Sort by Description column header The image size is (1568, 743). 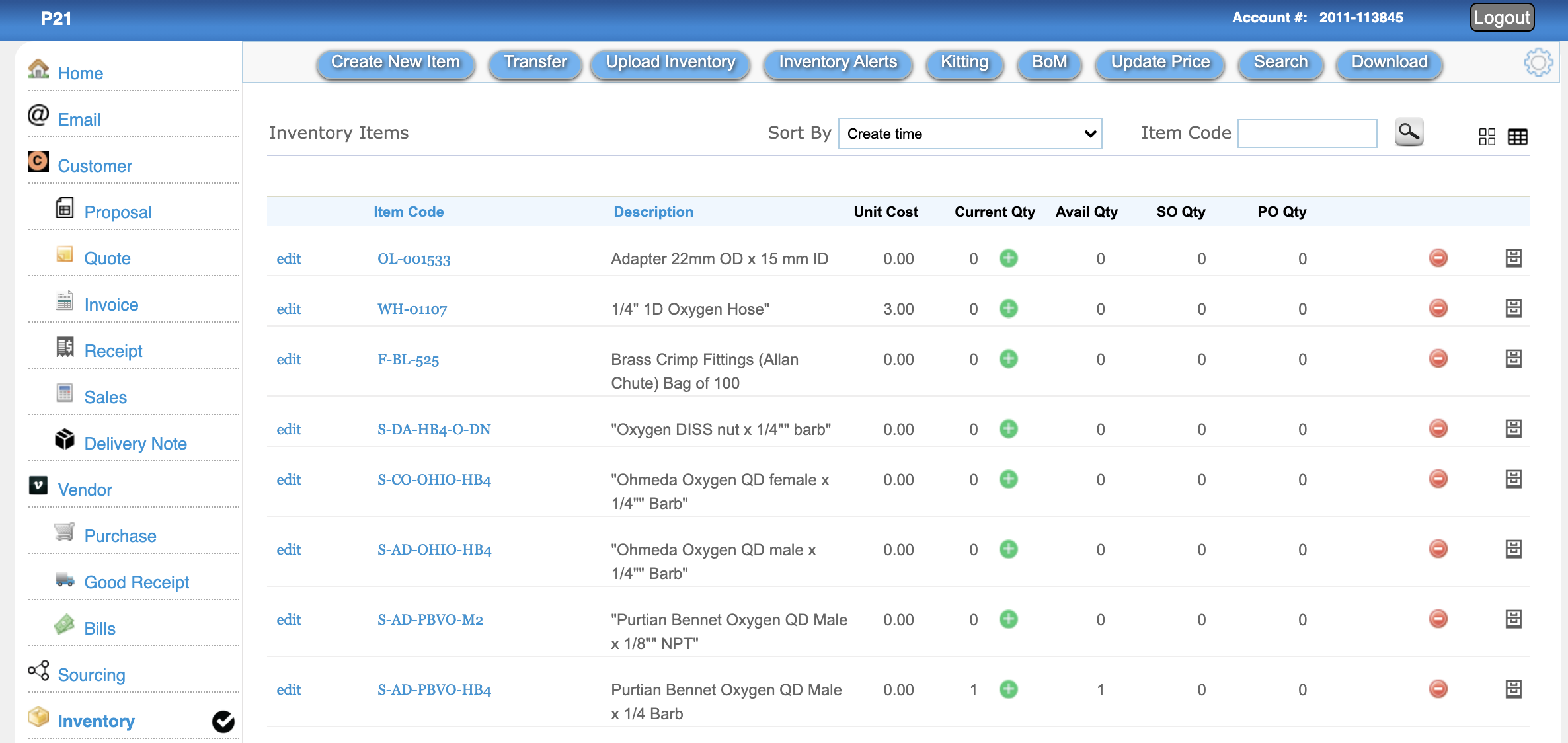click(x=652, y=212)
